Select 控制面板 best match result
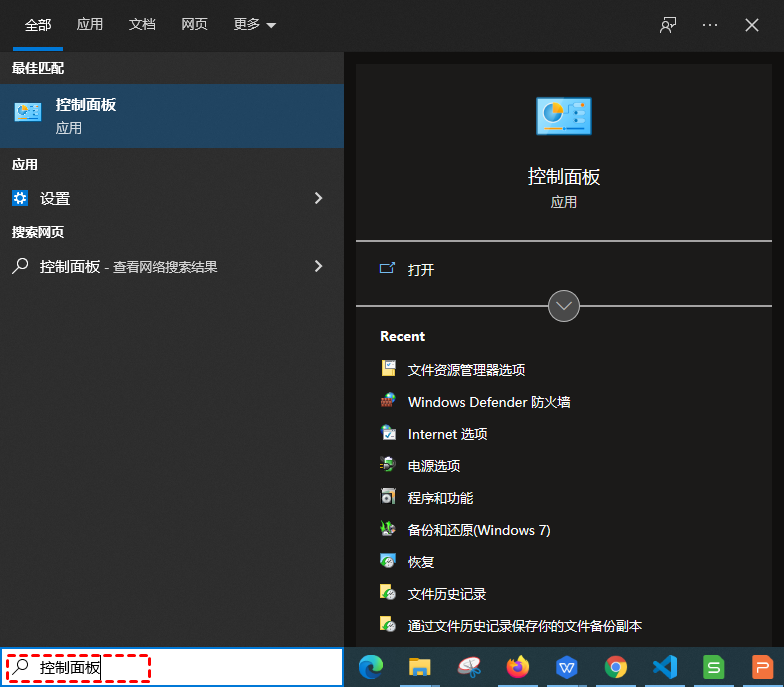Image resolution: width=784 pixels, height=687 pixels. tap(172, 116)
